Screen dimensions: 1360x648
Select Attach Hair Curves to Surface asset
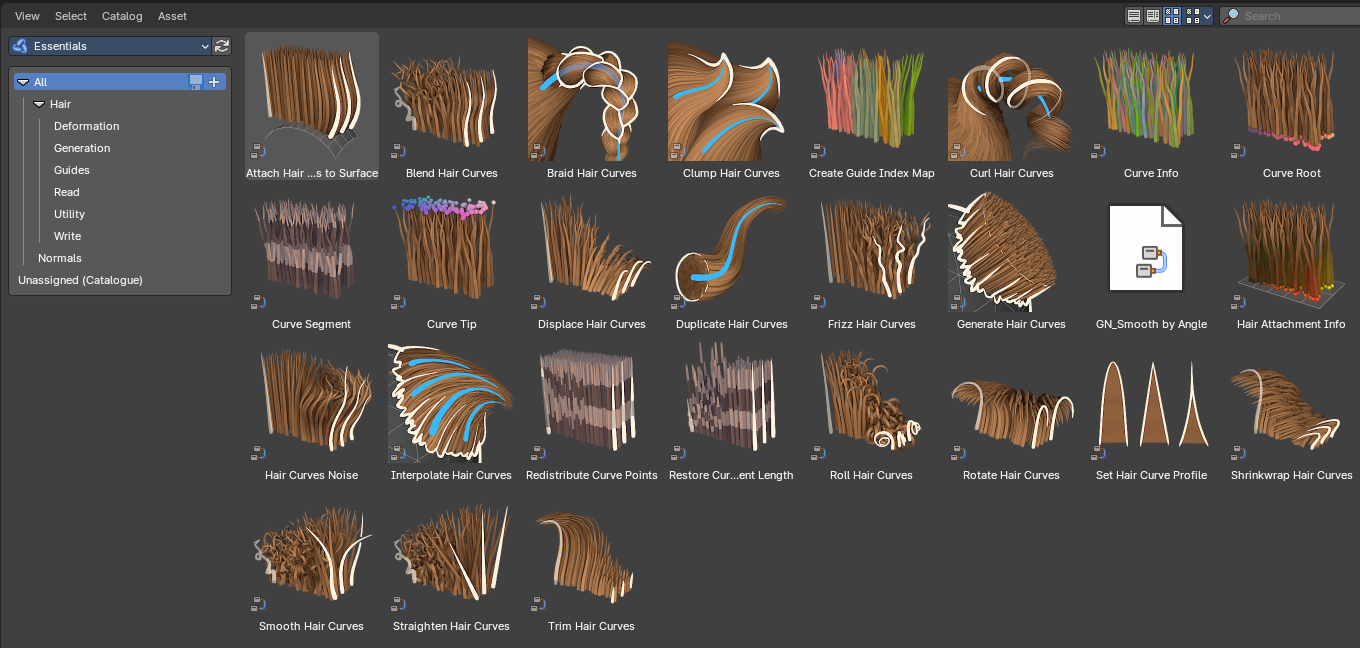click(x=312, y=107)
